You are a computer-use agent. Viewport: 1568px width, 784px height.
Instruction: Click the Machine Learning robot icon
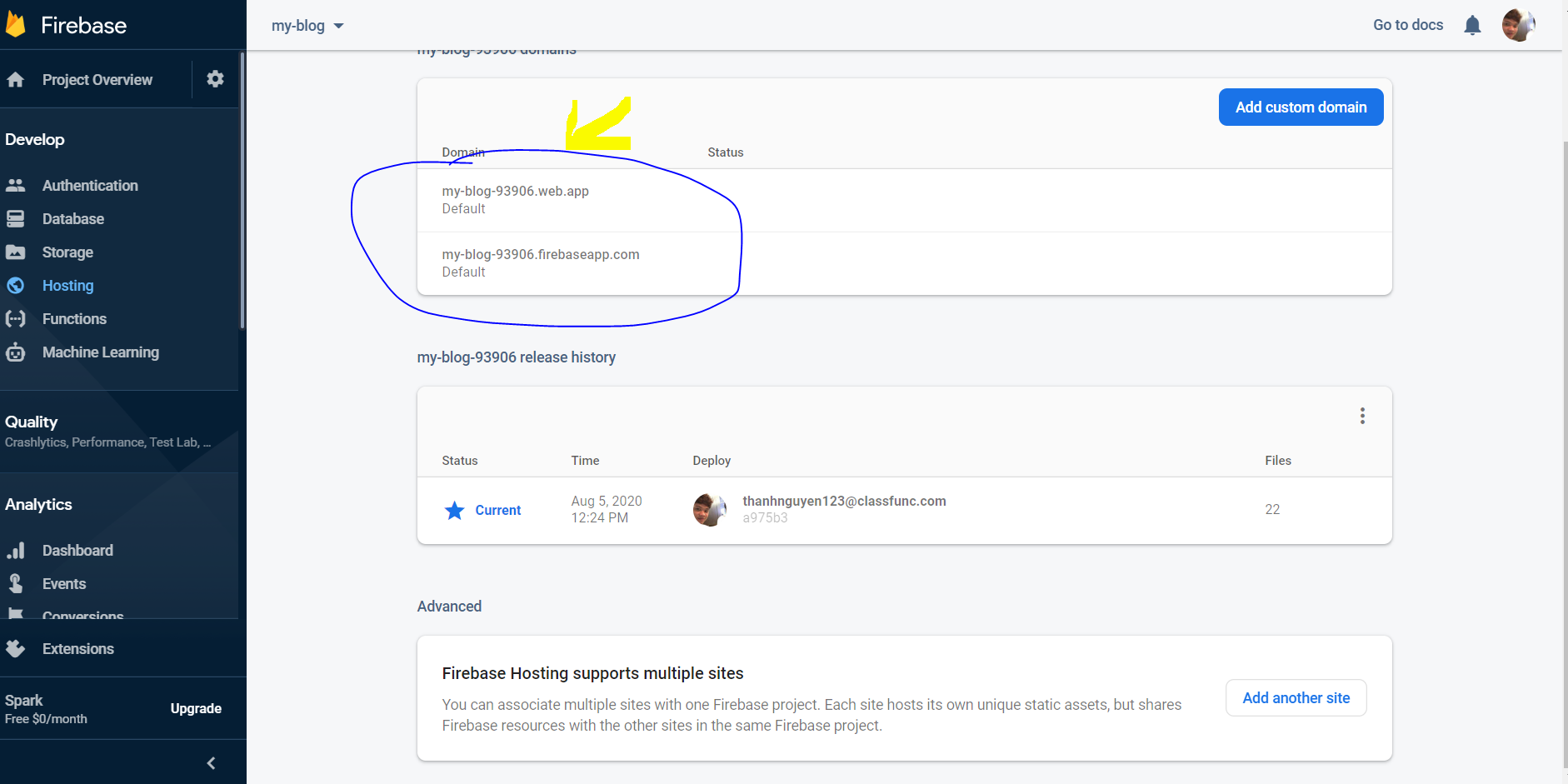click(16, 352)
